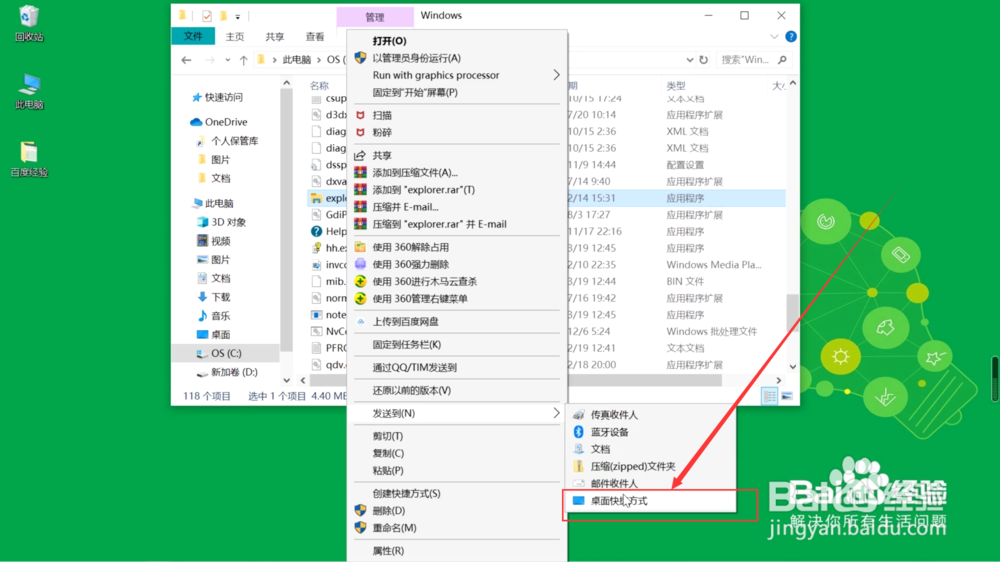Select 蓝牙设备 in Send to submenu
Image resolution: width=1000 pixels, height=562 pixels.
(651, 432)
